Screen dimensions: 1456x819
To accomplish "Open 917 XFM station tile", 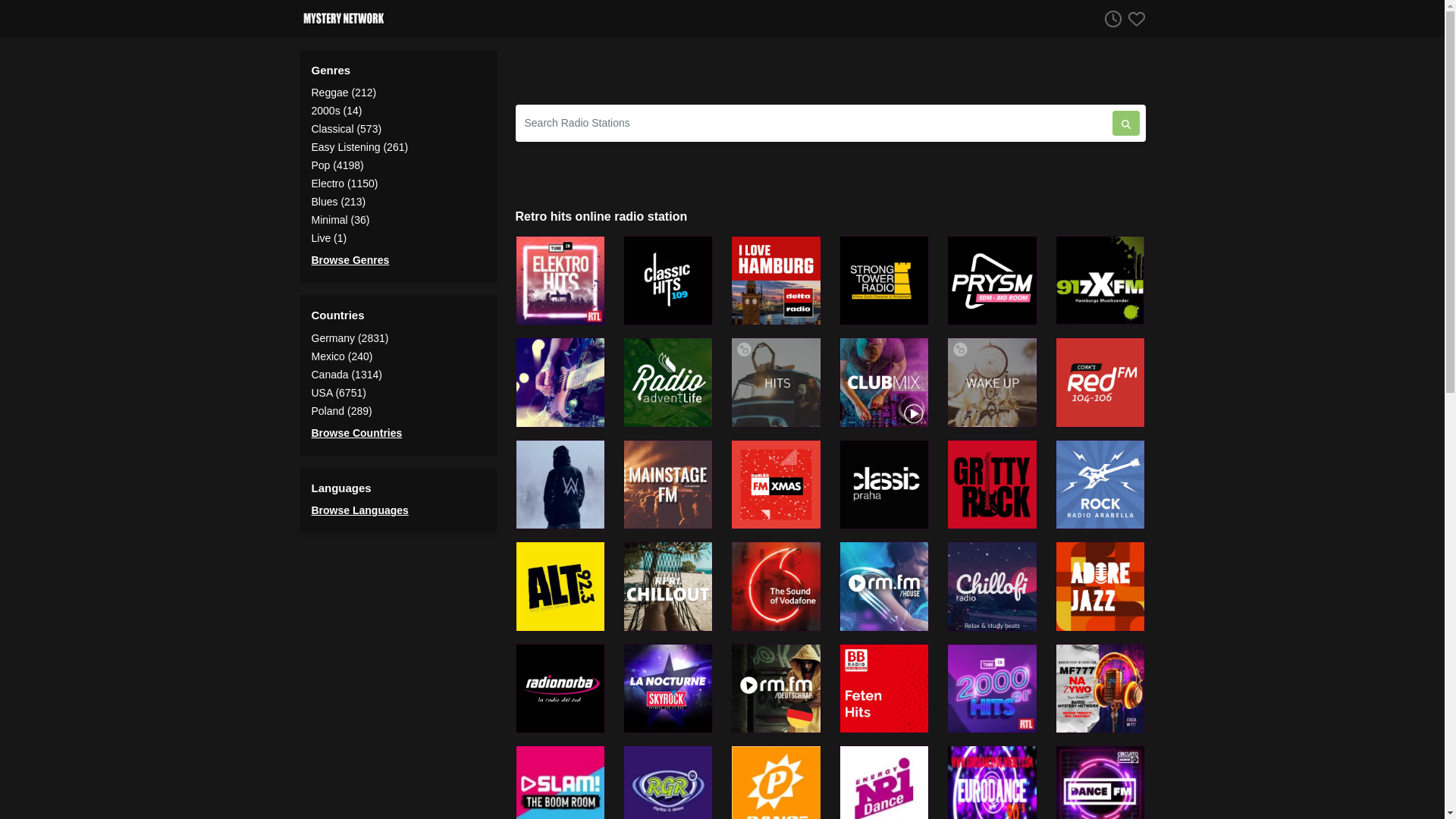I will (x=1100, y=281).
